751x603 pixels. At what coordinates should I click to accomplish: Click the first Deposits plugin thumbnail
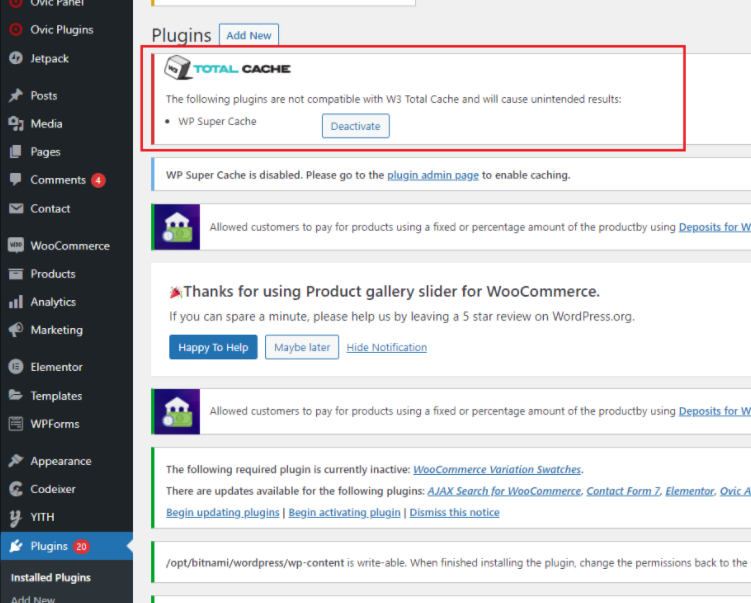(177, 227)
